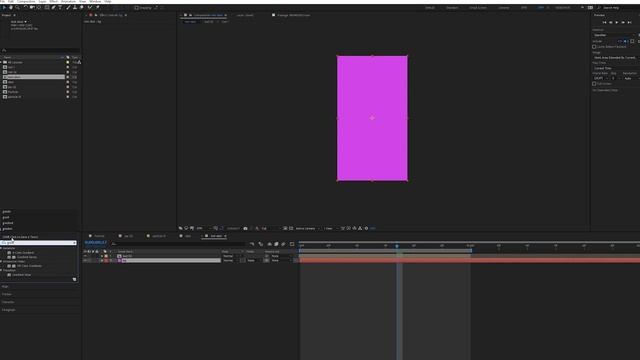Viewport: 640px width, 360px height.
Task: Click the red layer bar in timeline
Action: click(x=469, y=260)
